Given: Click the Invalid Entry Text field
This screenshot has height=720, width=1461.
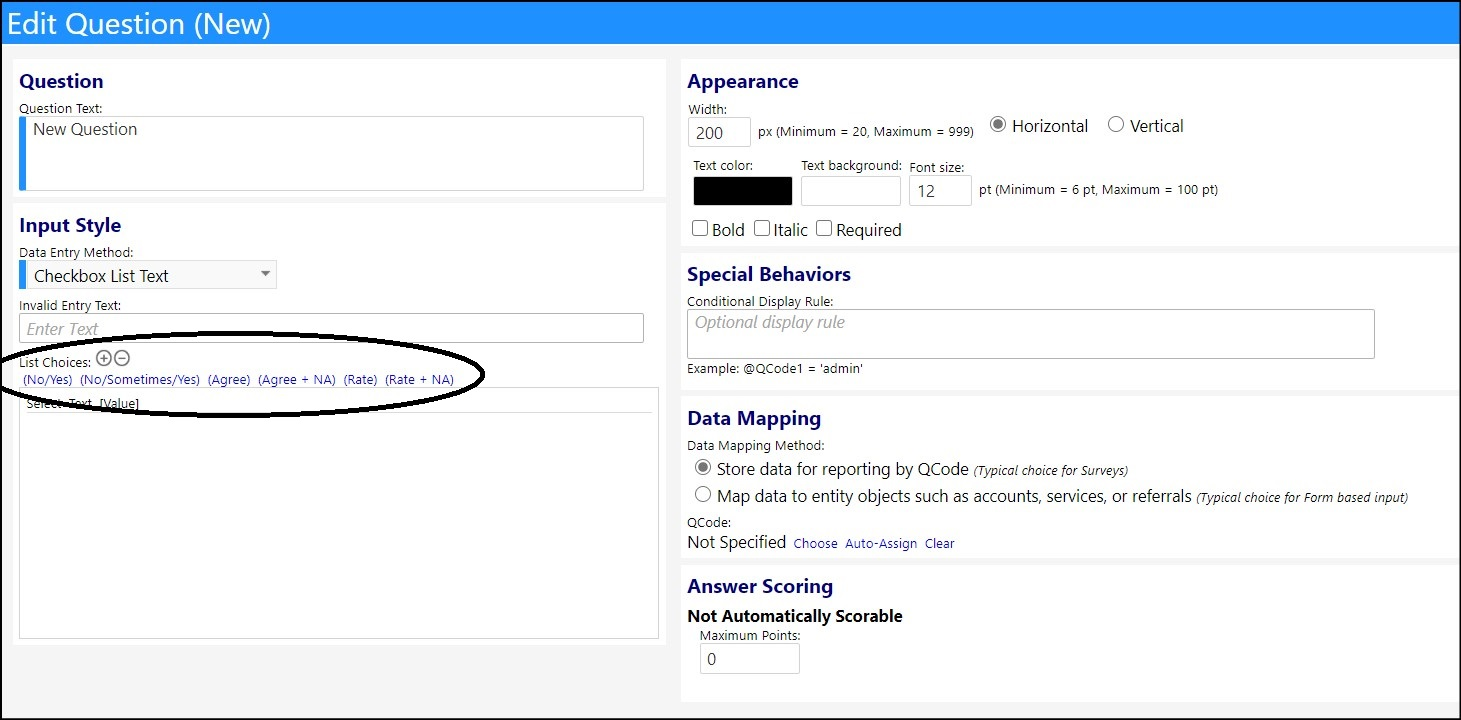Looking at the screenshot, I should tap(331, 328).
